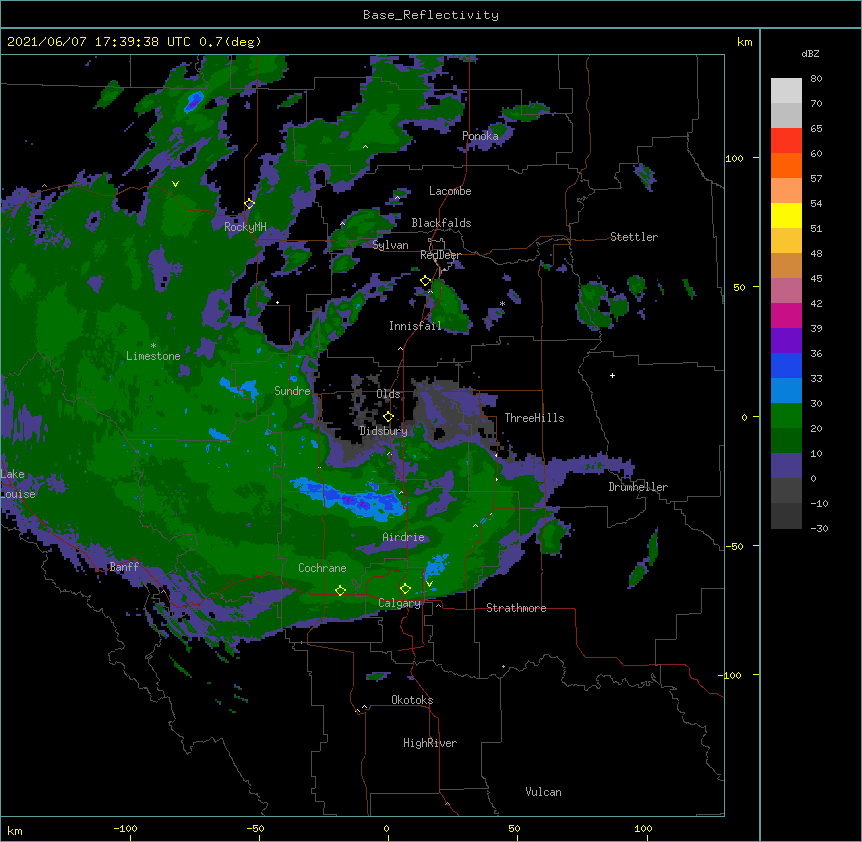
Task: Click the Vulcan town label
Action: point(543,792)
